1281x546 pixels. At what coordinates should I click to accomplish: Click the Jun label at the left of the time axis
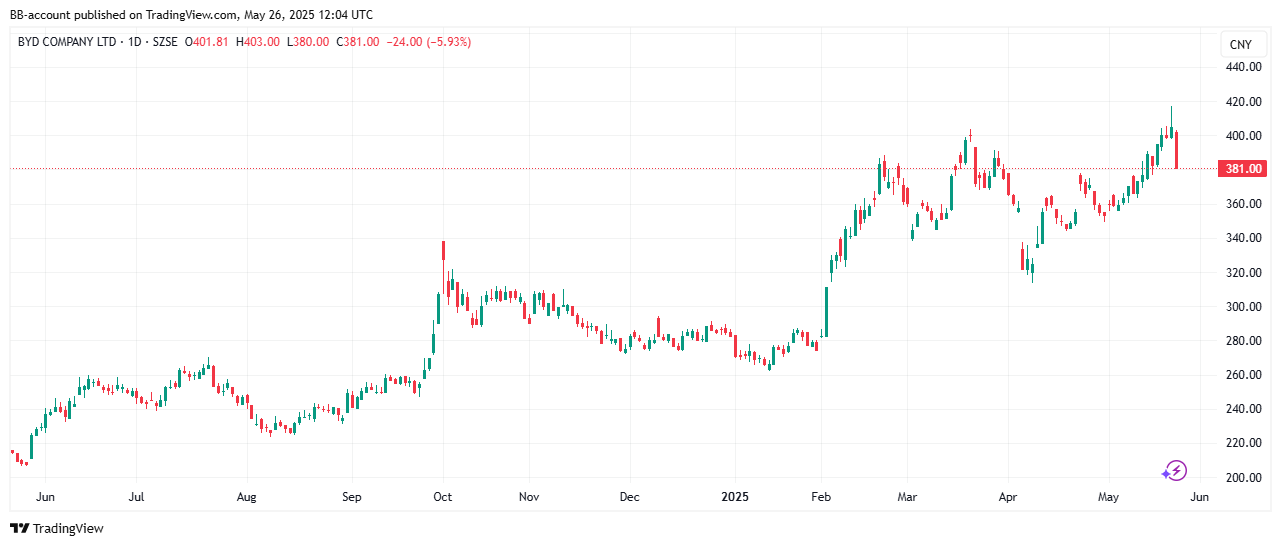[x=44, y=496]
